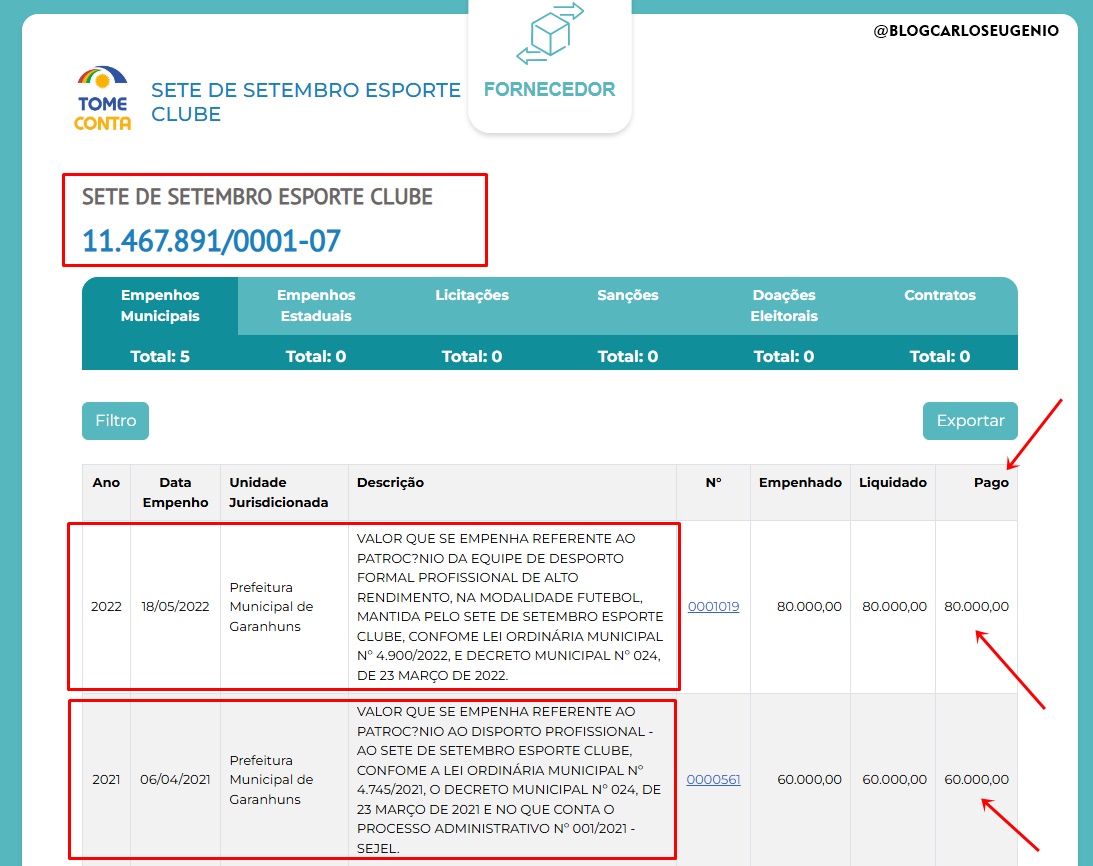The image size is (1093, 866).
Task: Click the Filtro button
Action: (116, 420)
